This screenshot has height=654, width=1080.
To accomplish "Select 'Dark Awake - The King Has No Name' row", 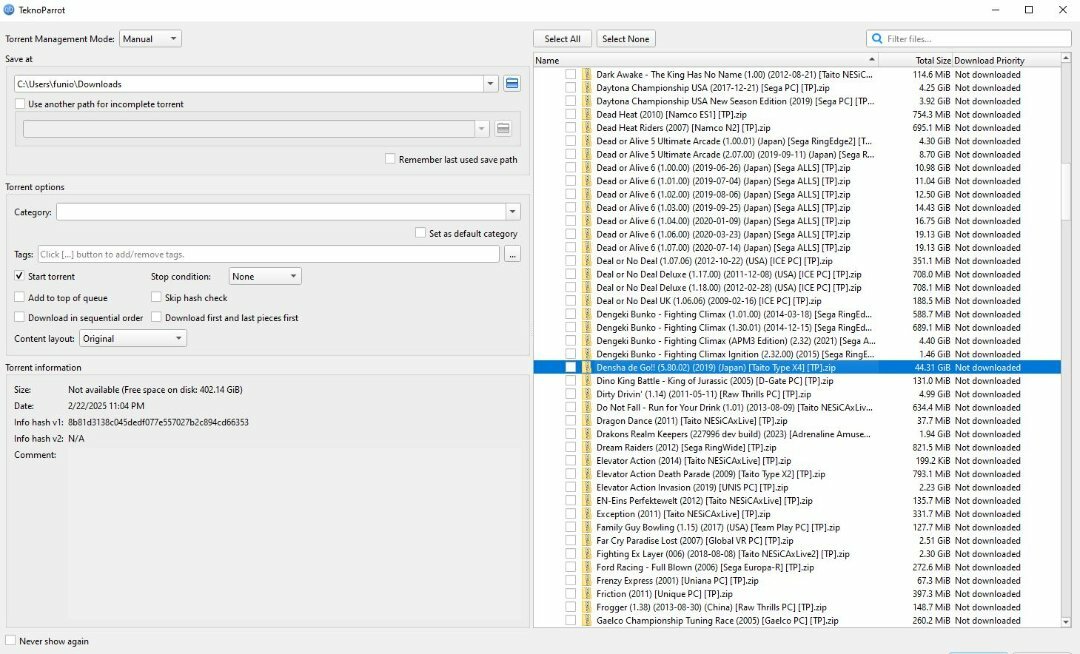I will (797, 74).
